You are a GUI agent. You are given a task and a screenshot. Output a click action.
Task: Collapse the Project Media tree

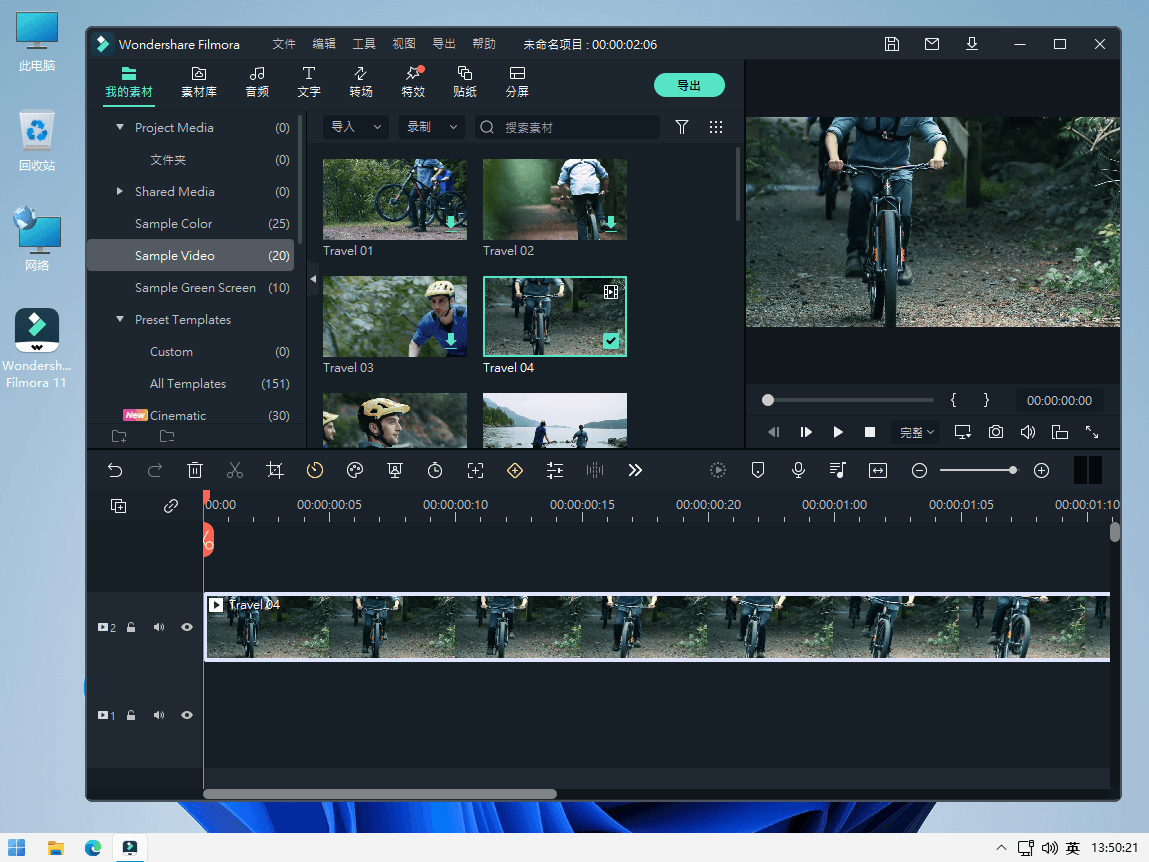pyautogui.click(x=119, y=128)
